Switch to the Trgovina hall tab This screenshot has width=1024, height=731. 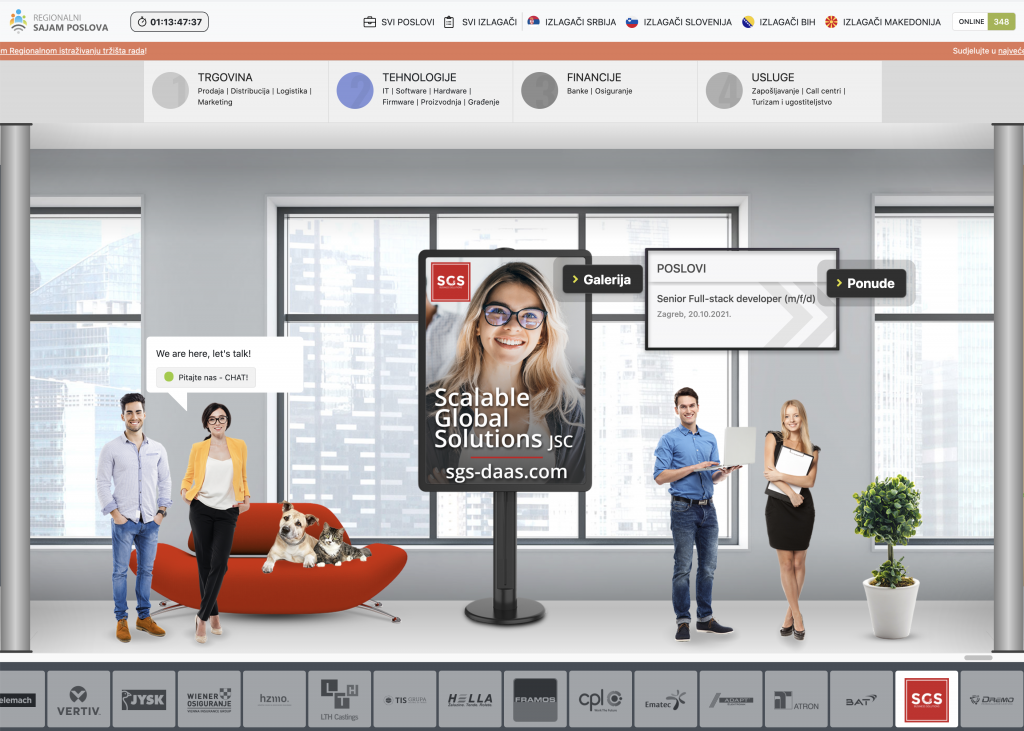(x=236, y=91)
